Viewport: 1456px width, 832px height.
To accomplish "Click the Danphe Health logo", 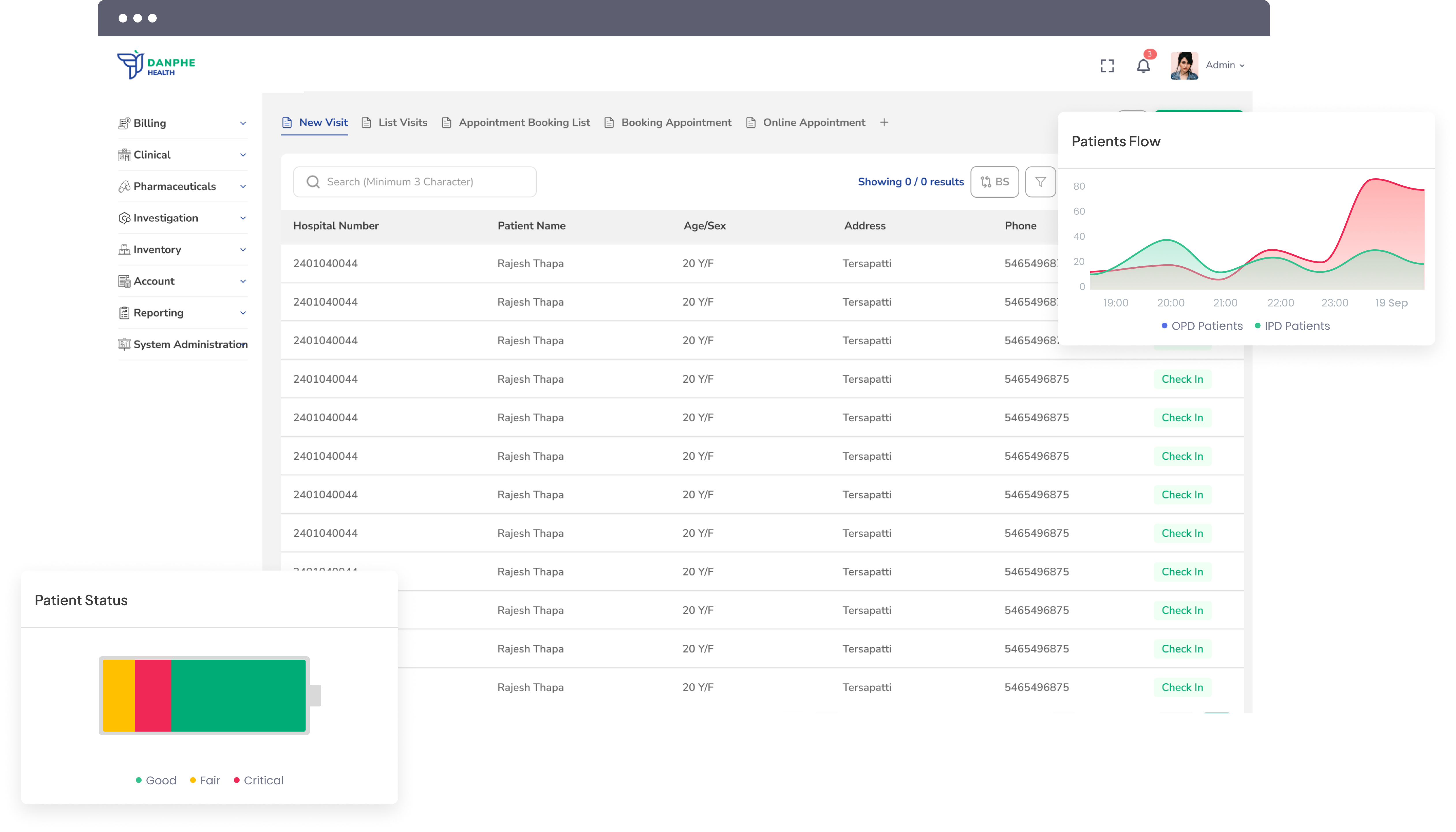I will click(x=156, y=65).
